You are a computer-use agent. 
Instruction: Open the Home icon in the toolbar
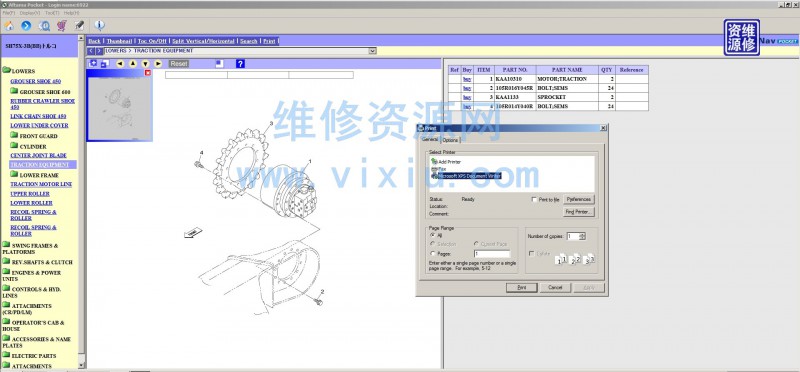point(9,26)
